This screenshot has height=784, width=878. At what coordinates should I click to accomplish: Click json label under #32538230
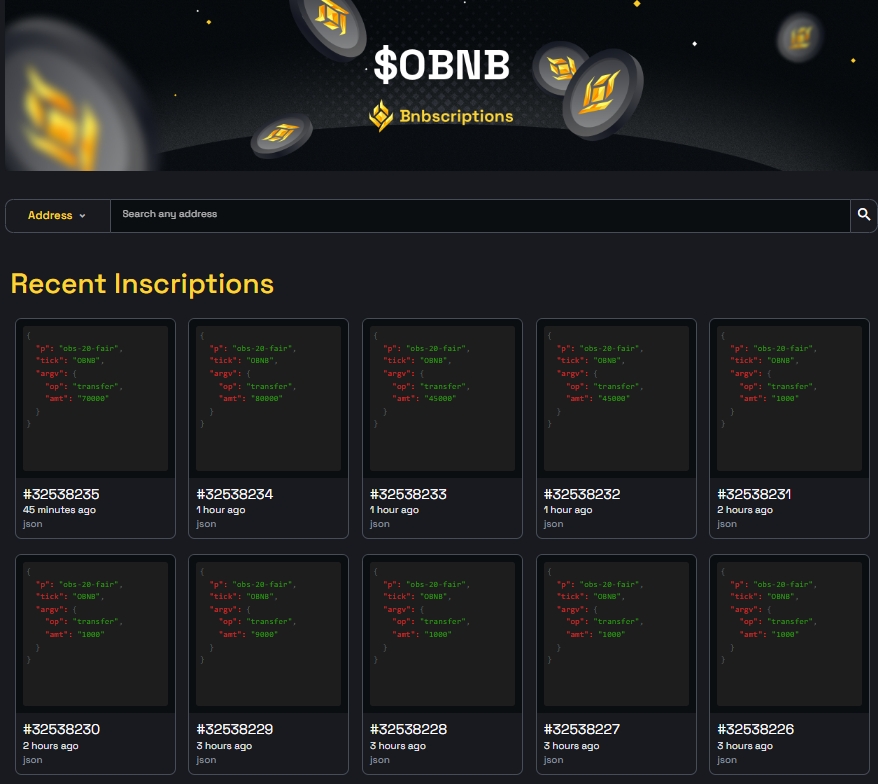coord(32,760)
